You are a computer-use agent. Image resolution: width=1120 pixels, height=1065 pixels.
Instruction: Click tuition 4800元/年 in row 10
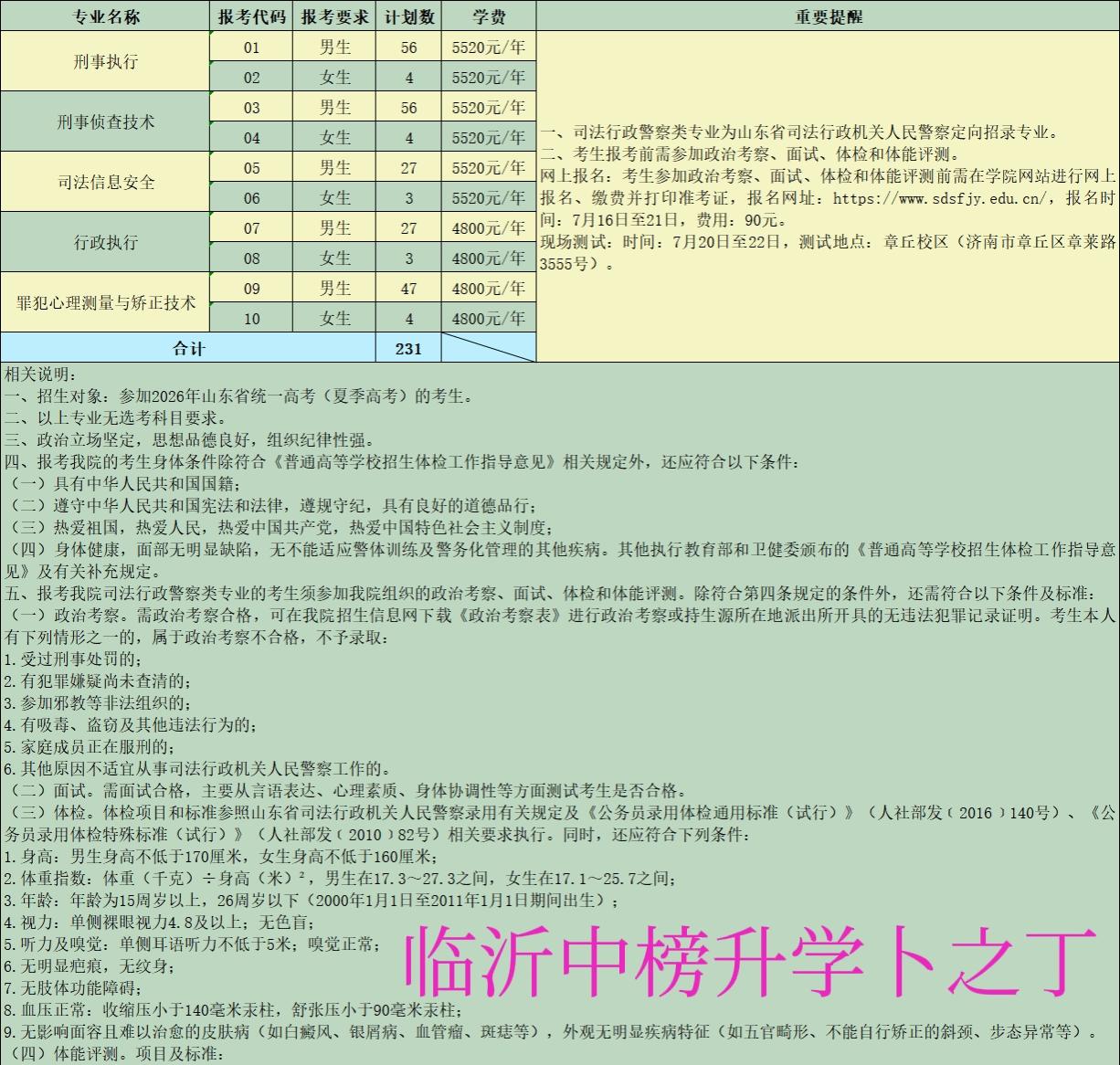(x=489, y=319)
